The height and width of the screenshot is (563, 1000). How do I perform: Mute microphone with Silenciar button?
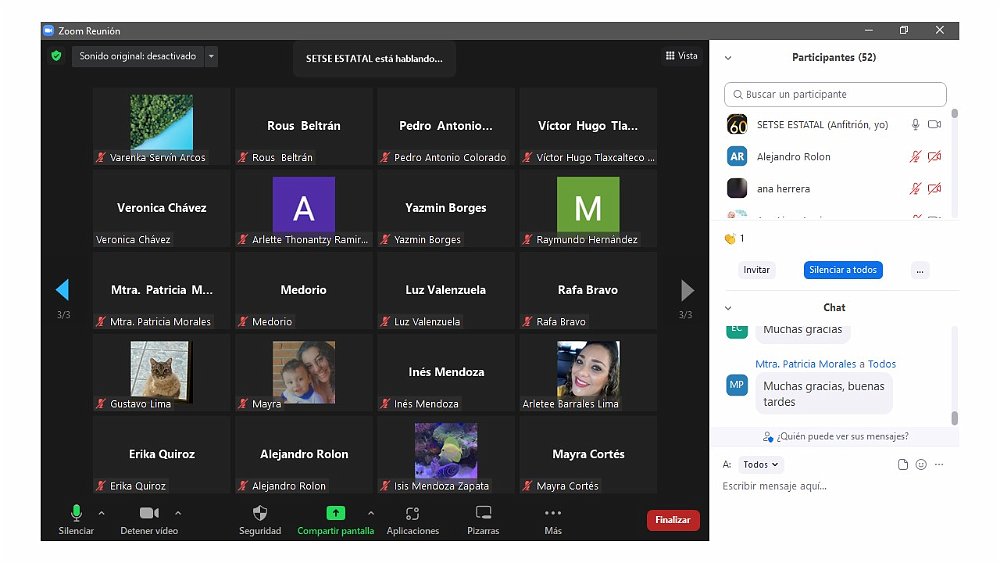(x=76, y=513)
